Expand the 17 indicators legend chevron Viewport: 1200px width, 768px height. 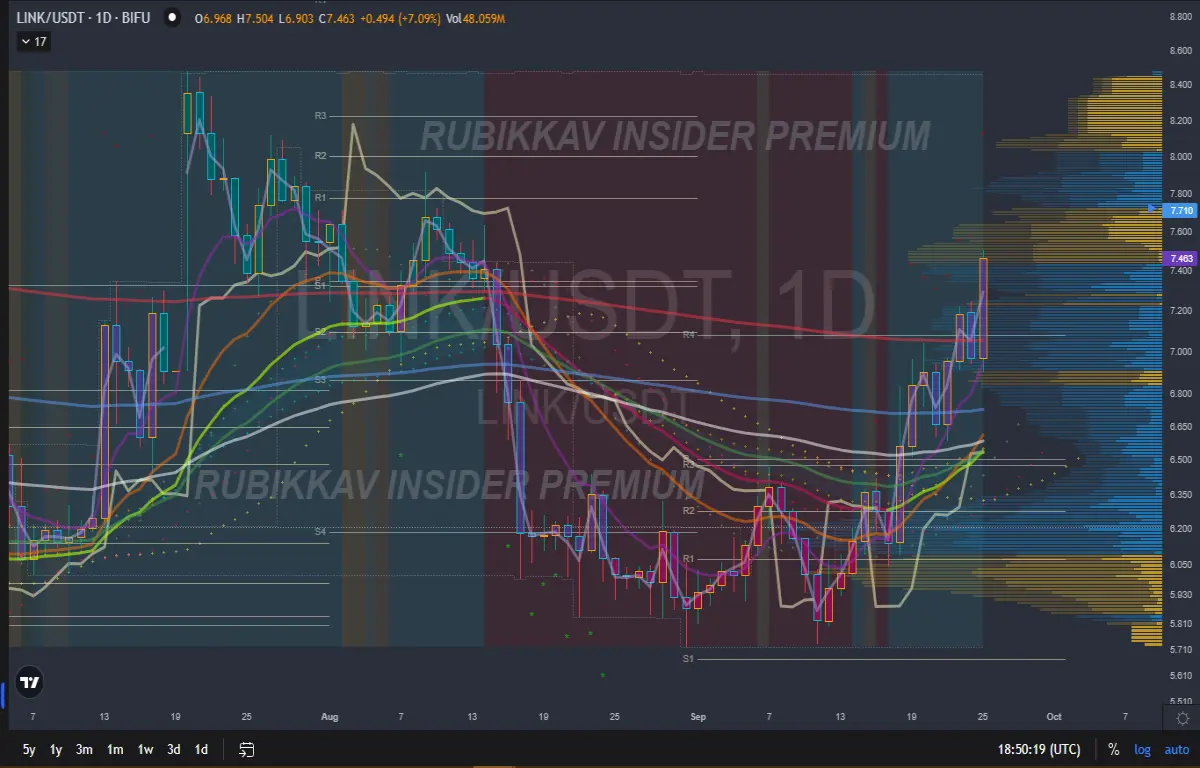(32, 42)
